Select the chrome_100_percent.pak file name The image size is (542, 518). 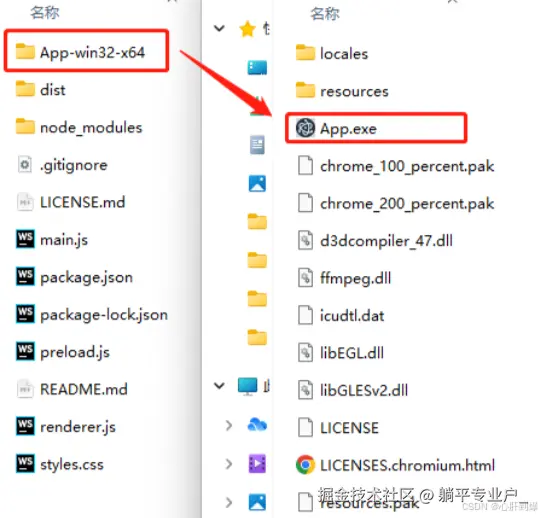(407, 167)
